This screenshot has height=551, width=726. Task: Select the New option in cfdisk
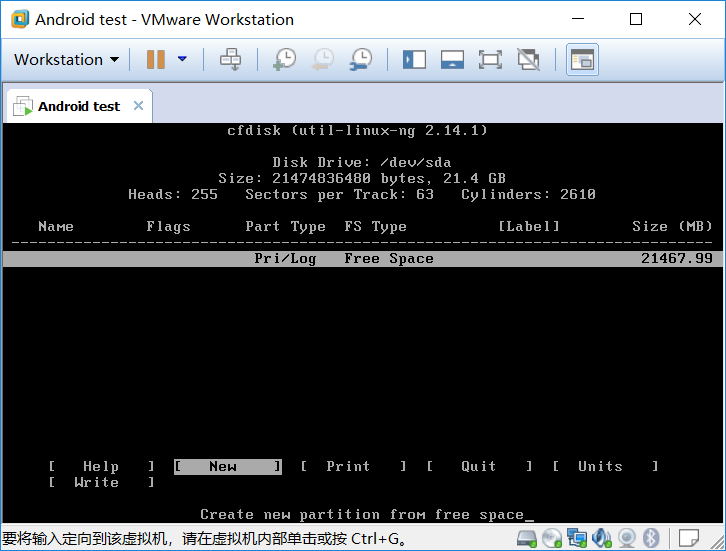click(227, 467)
